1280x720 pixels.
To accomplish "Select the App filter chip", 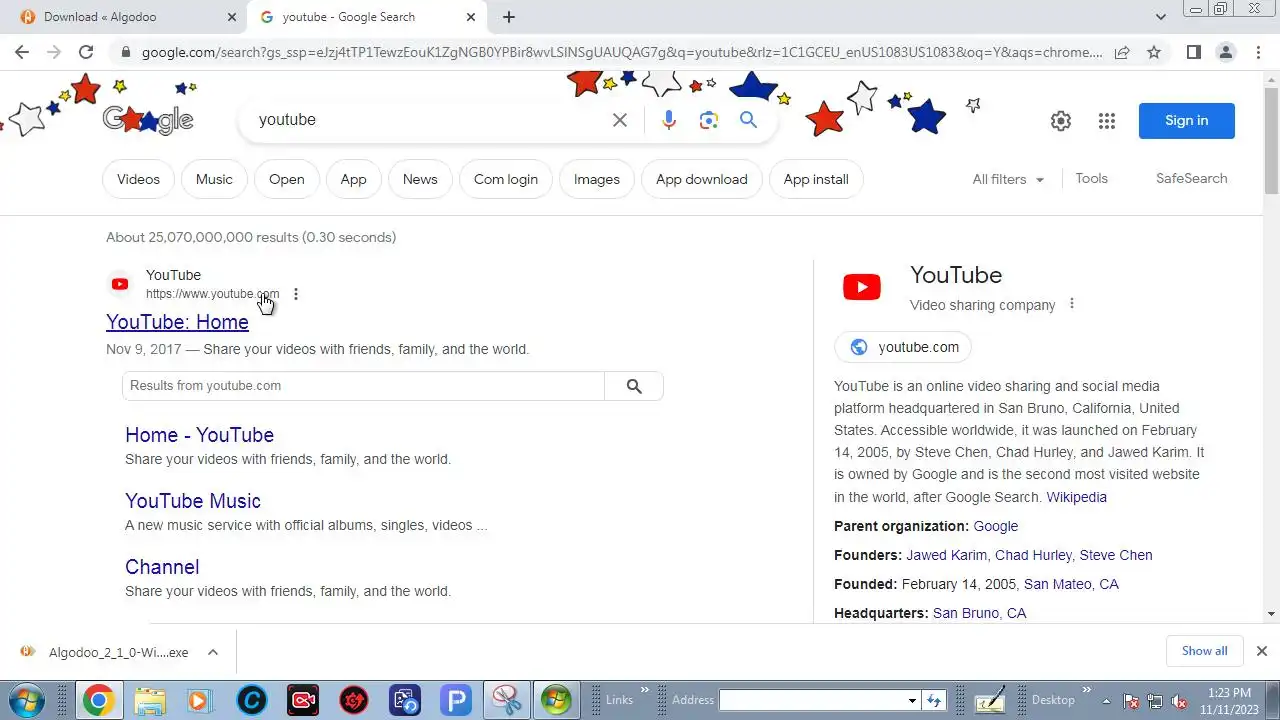I will (x=353, y=179).
